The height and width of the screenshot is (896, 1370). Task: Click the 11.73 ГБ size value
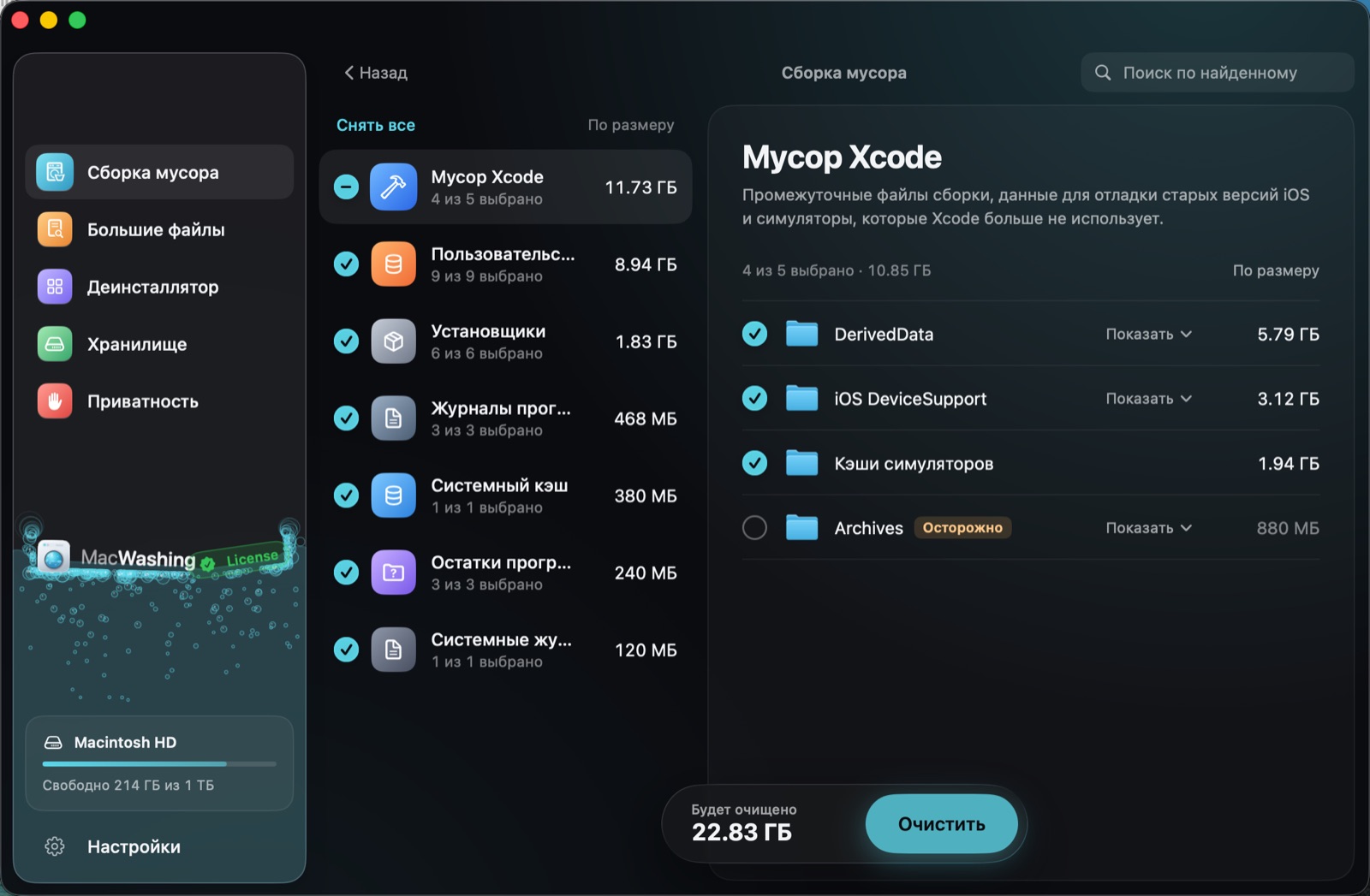click(x=640, y=187)
